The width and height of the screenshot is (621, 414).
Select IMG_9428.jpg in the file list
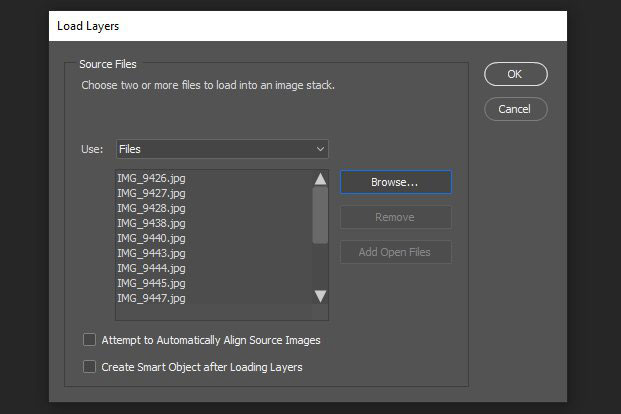coord(151,208)
